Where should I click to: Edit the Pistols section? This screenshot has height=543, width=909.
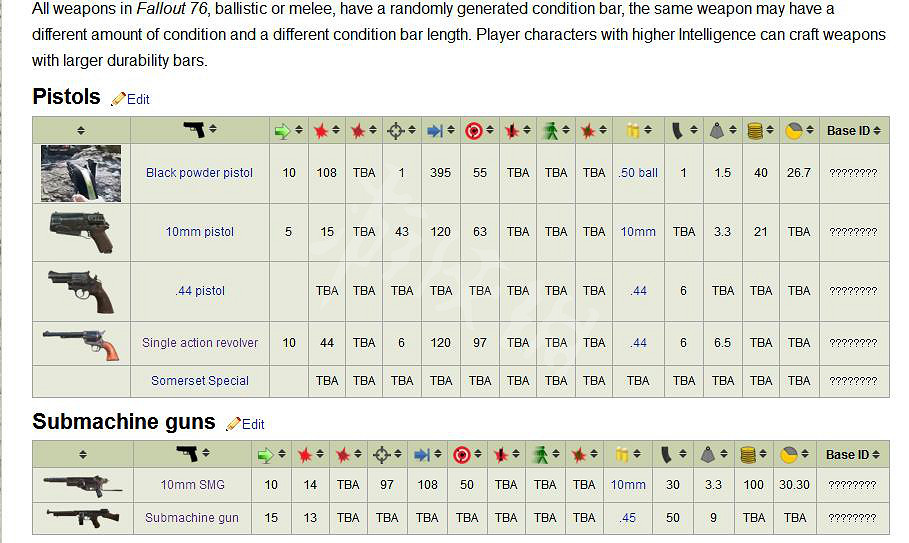[x=137, y=99]
